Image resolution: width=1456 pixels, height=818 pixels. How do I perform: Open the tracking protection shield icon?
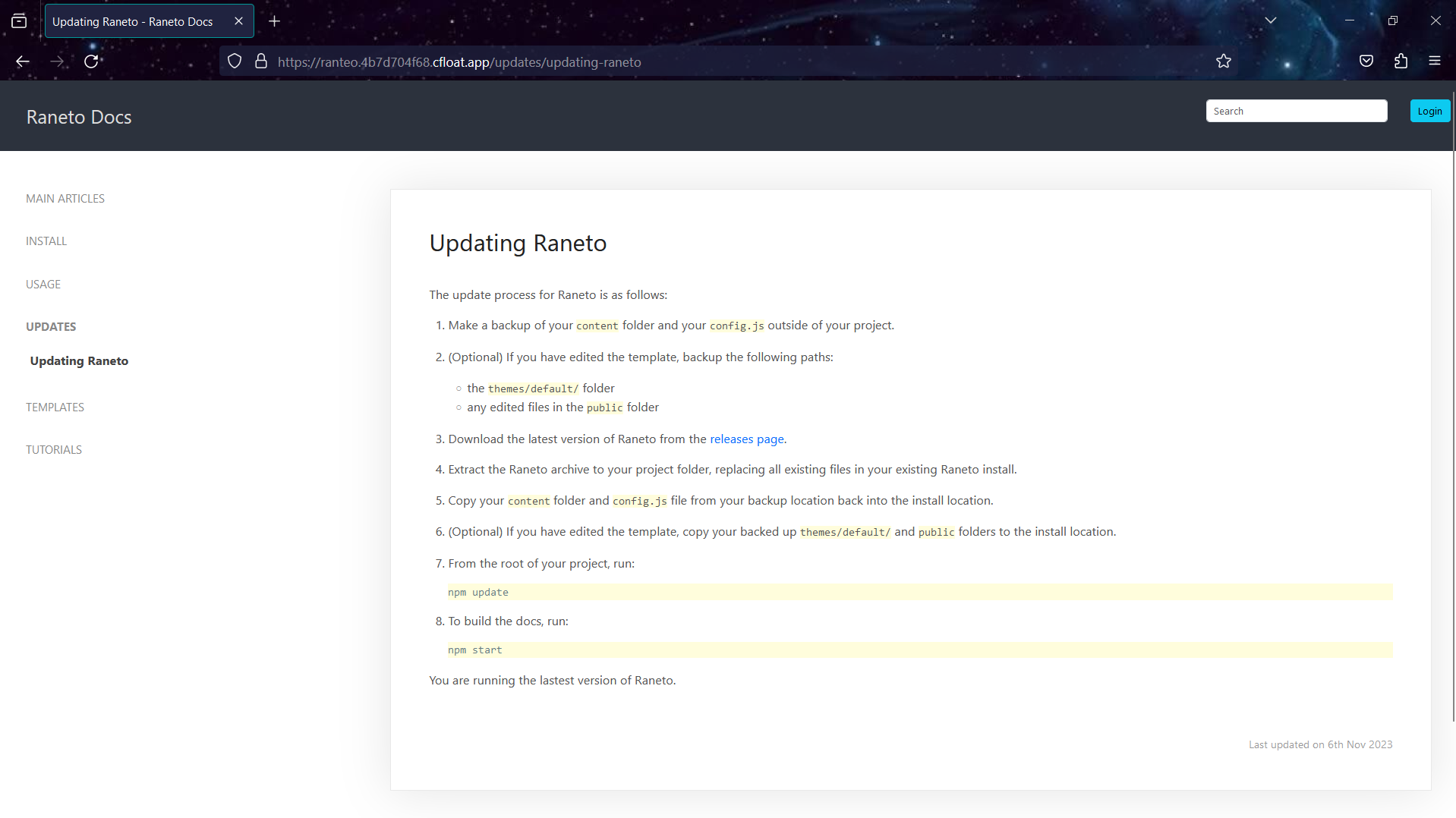click(235, 61)
